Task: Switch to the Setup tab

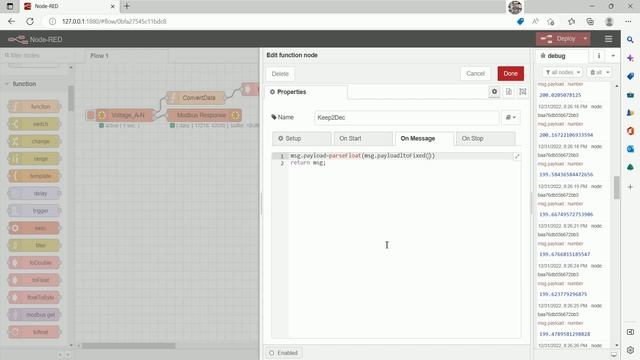Action: [x=302, y=139]
